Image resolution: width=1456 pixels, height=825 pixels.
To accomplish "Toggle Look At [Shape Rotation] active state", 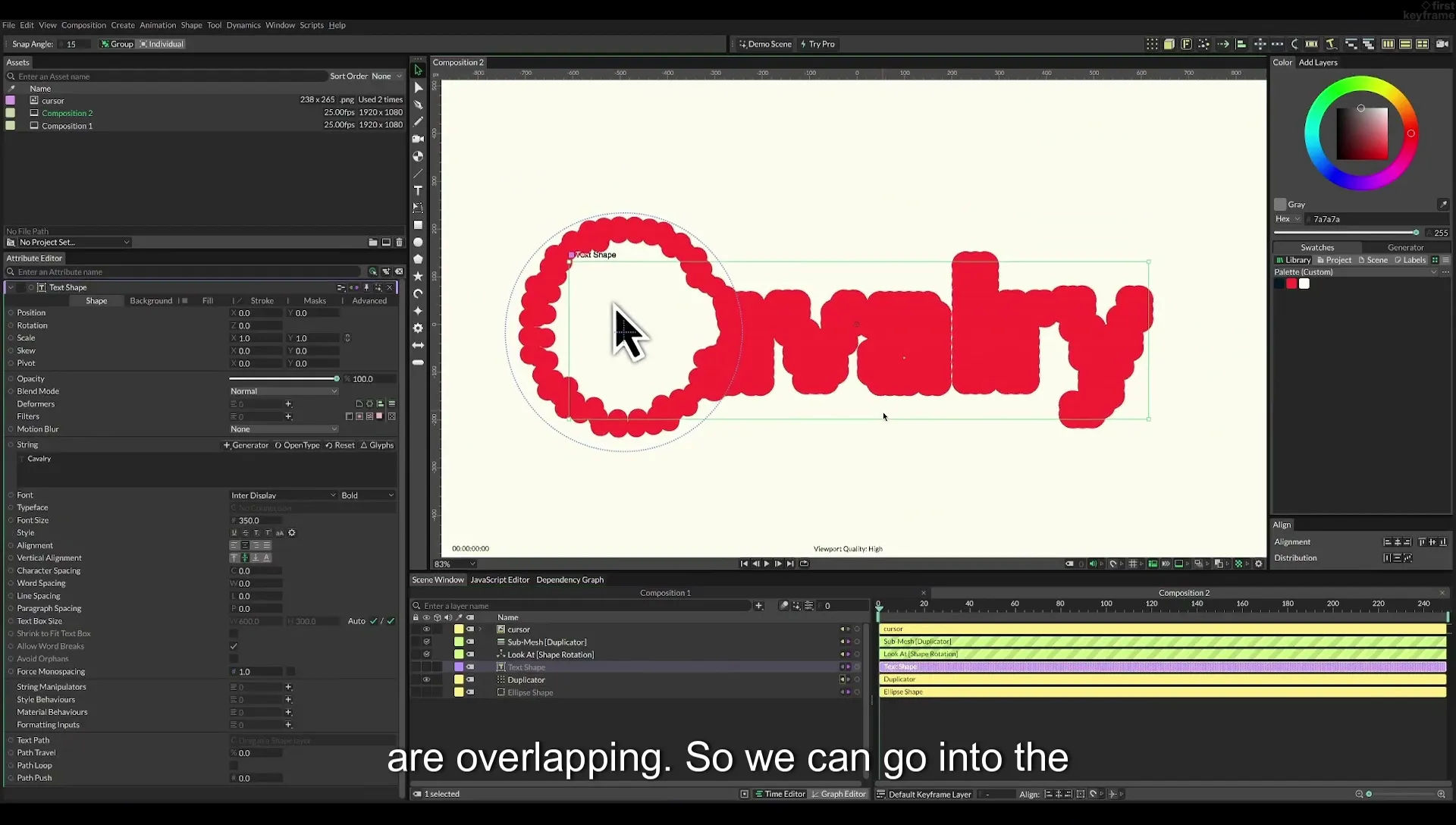I will pos(426,654).
